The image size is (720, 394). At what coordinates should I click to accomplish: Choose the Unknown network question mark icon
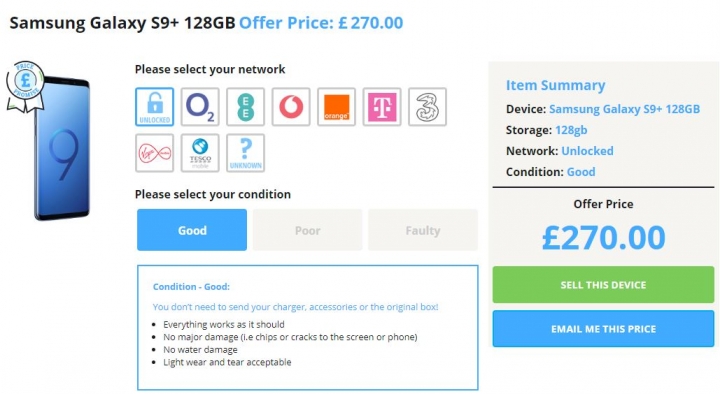coord(246,153)
